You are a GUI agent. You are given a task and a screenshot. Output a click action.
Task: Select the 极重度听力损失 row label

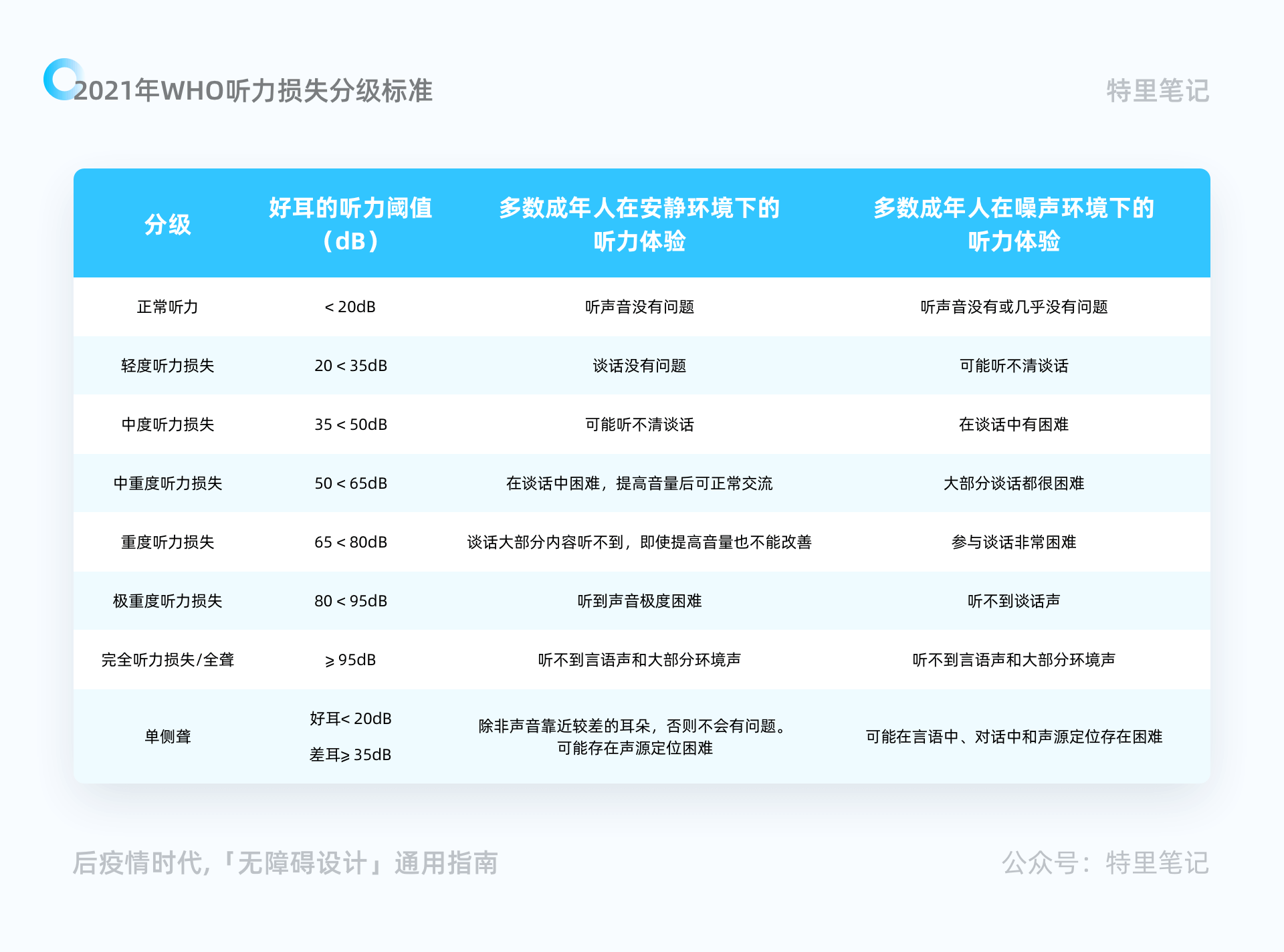pyautogui.click(x=168, y=601)
